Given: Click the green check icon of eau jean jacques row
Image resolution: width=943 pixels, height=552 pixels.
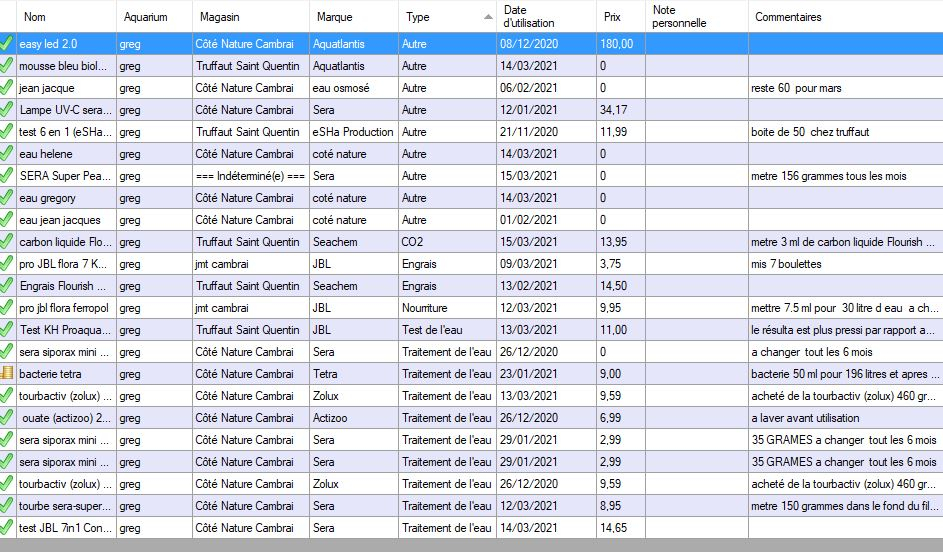Looking at the screenshot, I should [7, 219].
